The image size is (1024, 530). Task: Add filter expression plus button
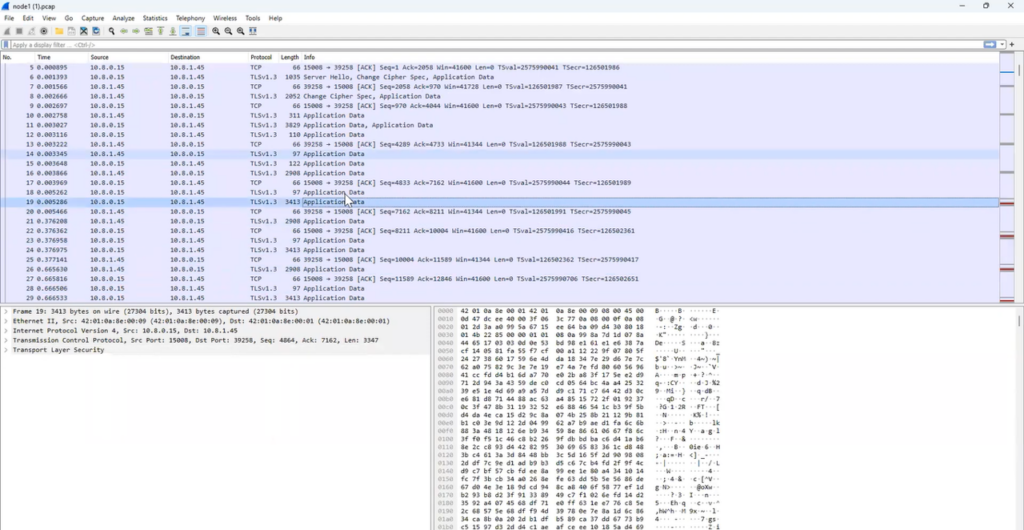click(x=1012, y=44)
